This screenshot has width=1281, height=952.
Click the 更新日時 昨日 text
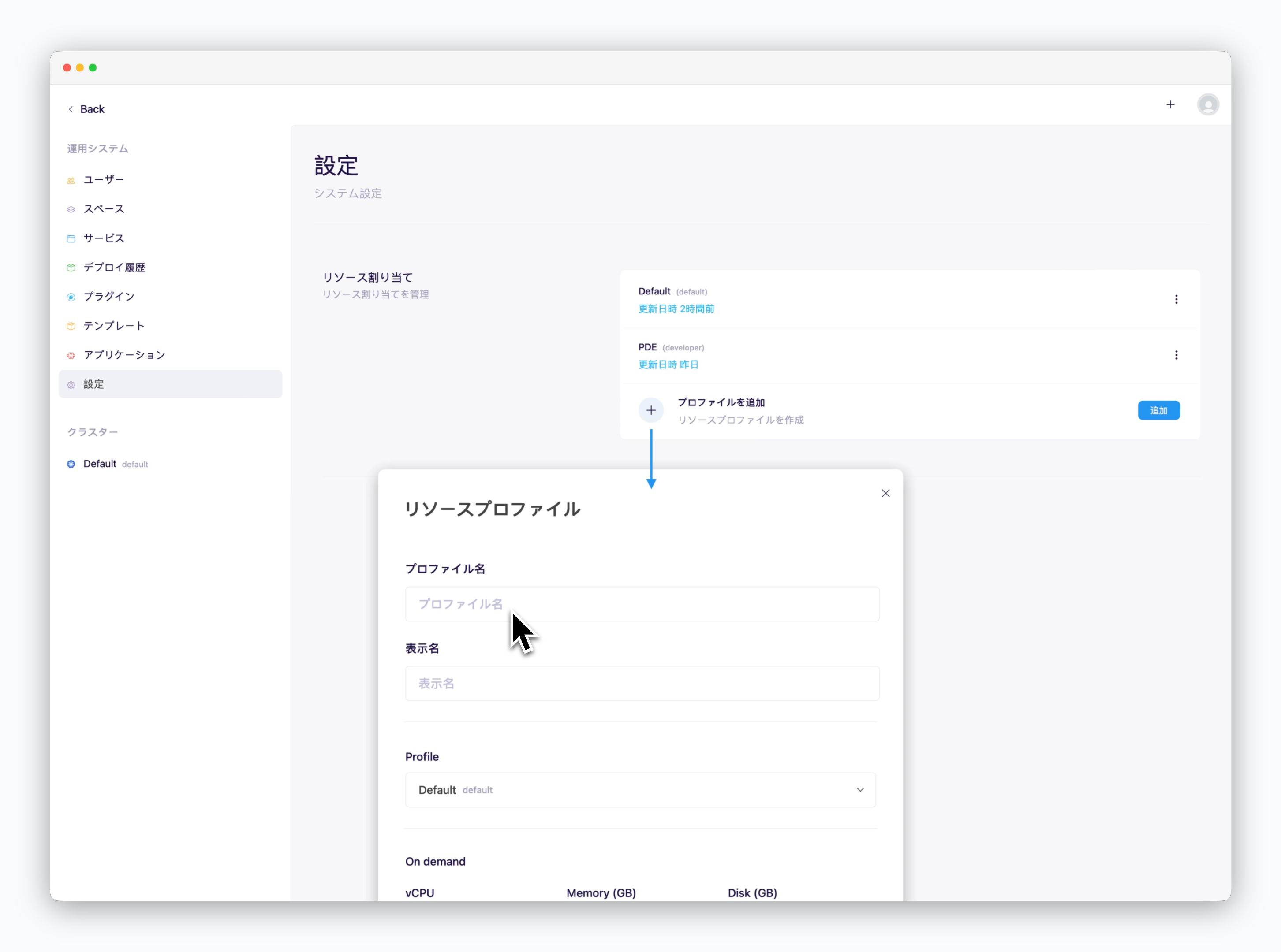[x=668, y=365]
